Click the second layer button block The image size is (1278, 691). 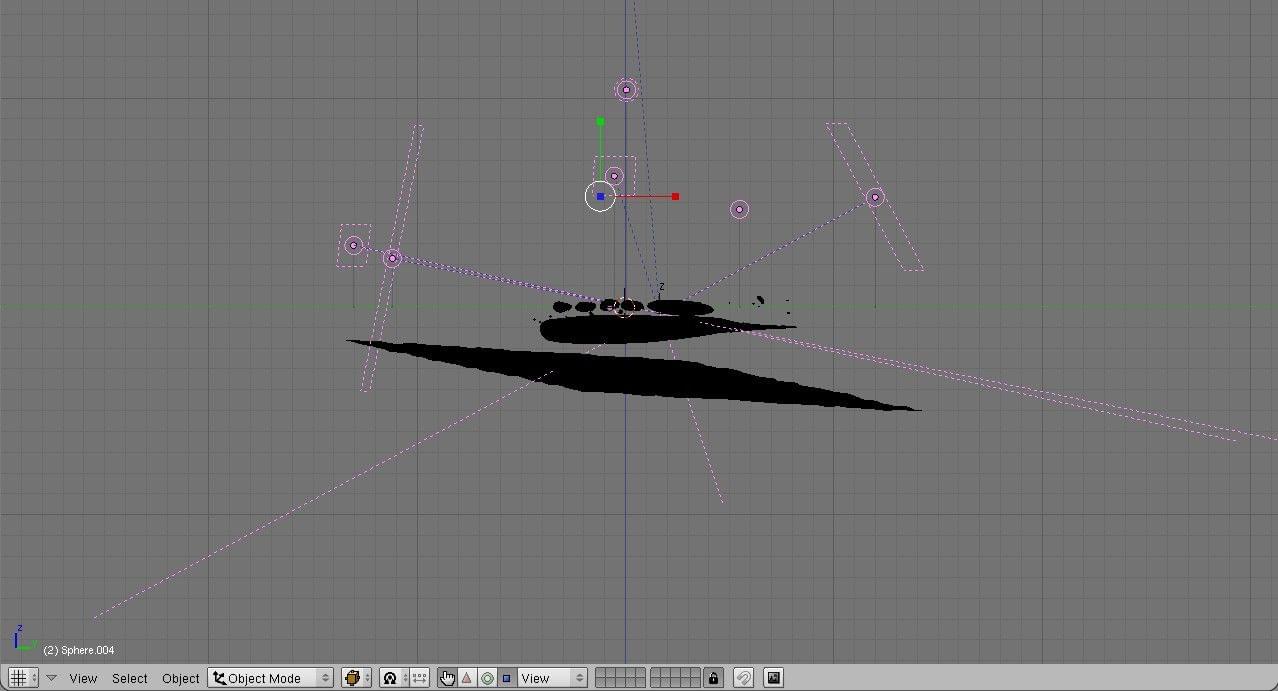[x=674, y=678]
